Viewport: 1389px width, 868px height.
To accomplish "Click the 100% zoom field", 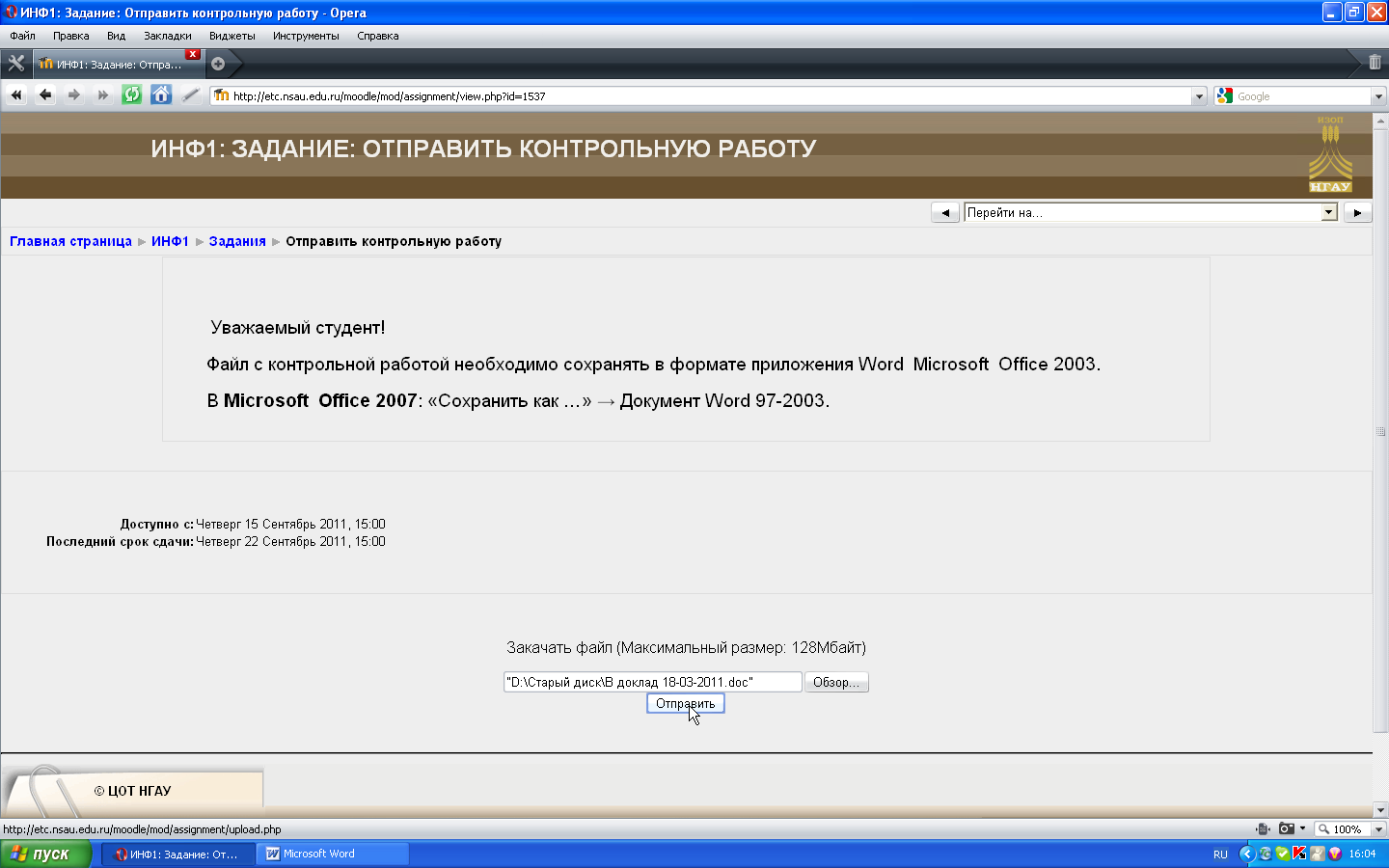I will 1343,828.
